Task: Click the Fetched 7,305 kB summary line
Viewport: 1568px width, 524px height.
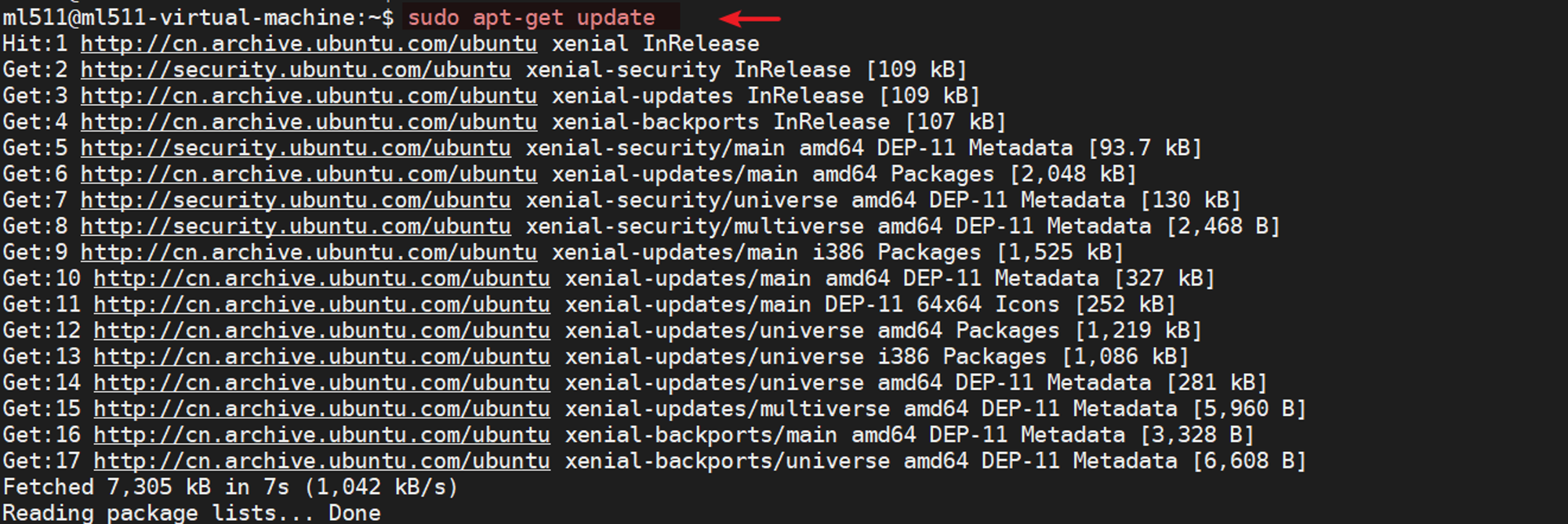Action: coord(230,487)
